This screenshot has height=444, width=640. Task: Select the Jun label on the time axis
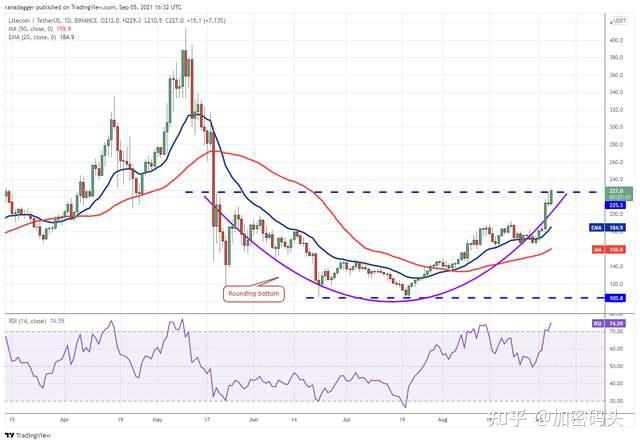click(253, 419)
